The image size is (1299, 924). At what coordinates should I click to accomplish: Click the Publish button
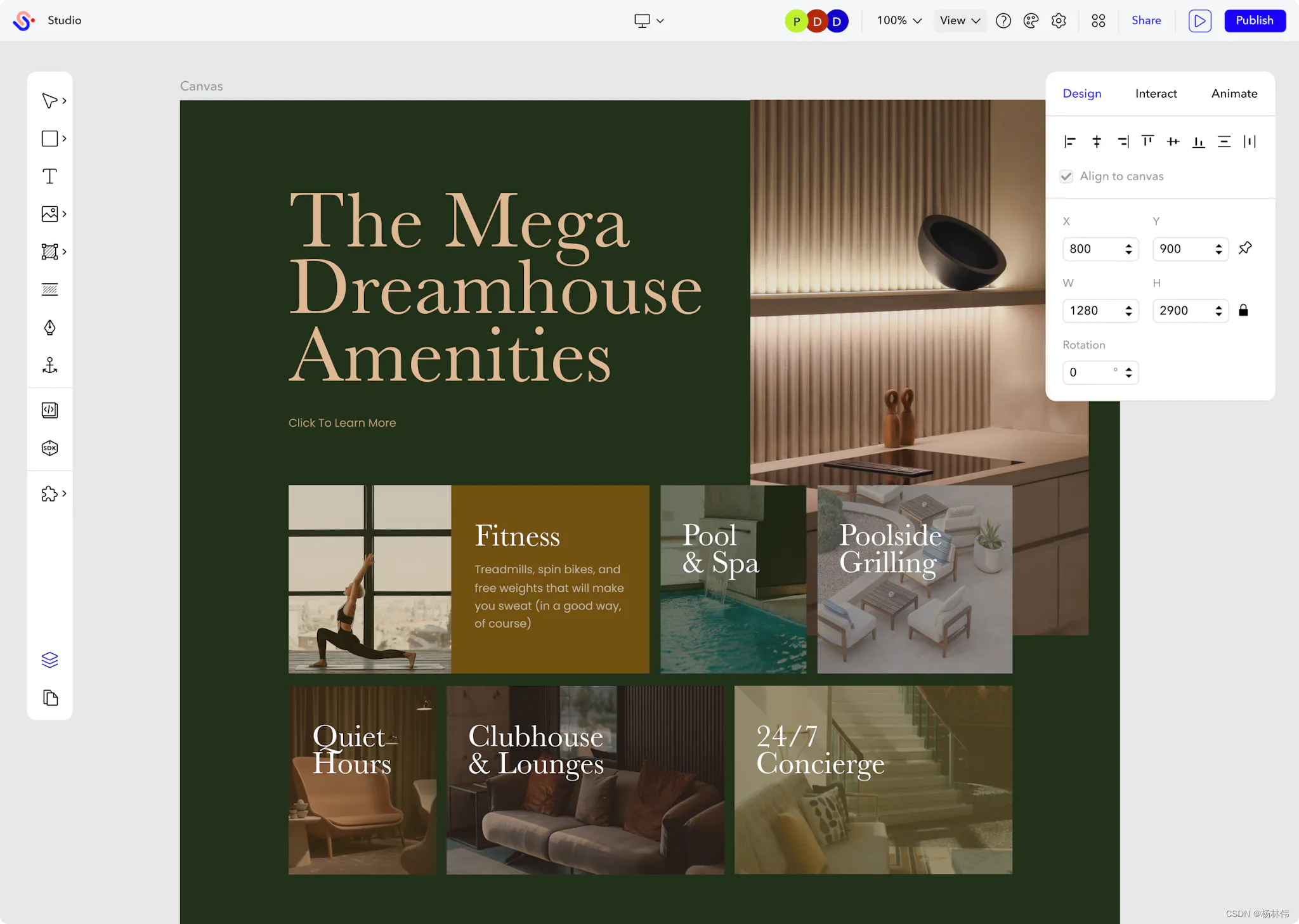click(x=1254, y=21)
